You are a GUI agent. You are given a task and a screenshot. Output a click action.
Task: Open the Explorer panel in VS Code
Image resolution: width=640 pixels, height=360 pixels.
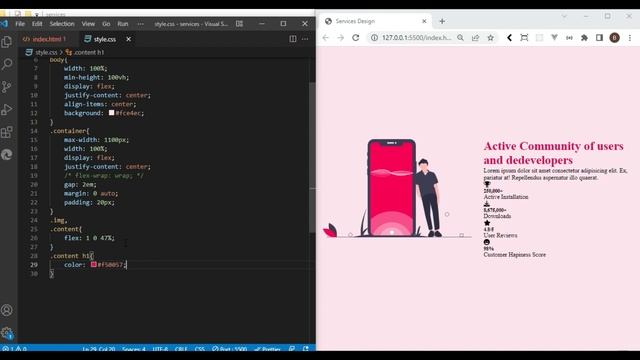pos(7,41)
